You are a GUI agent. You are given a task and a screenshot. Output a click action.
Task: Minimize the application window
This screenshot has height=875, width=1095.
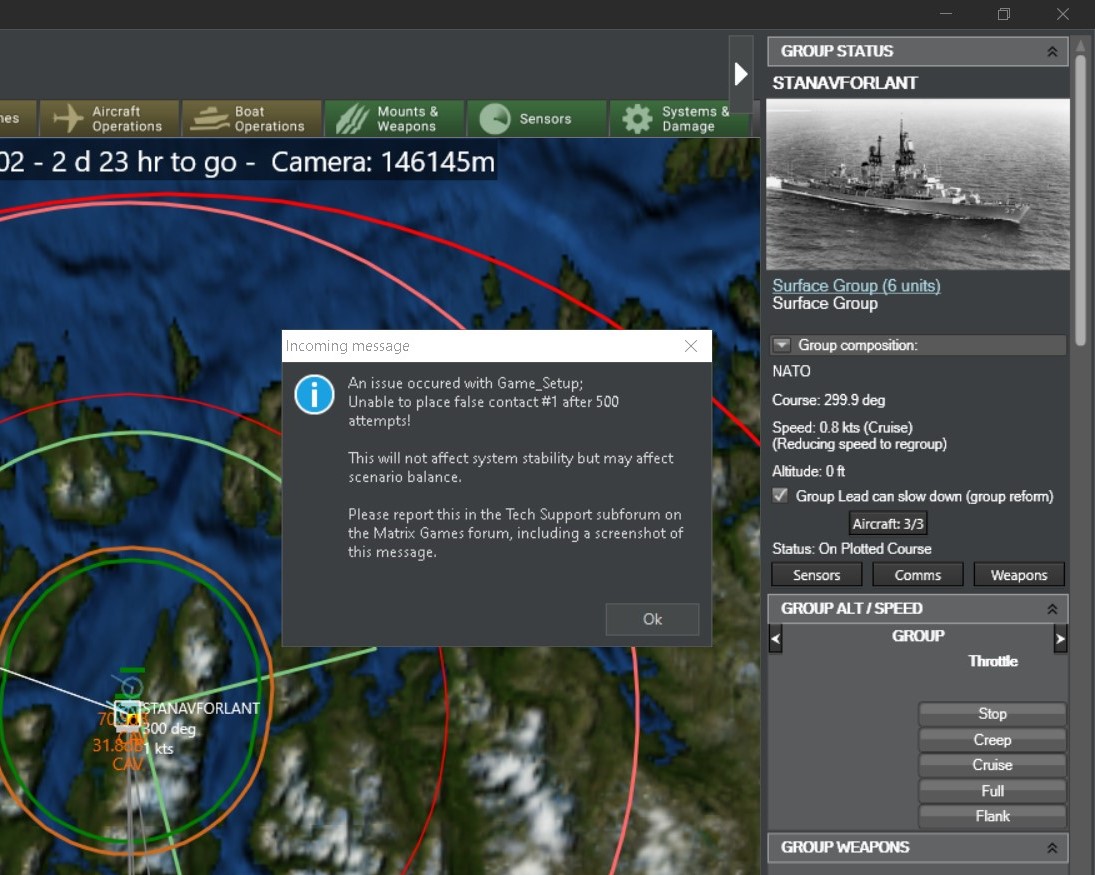(x=946, y=14)
